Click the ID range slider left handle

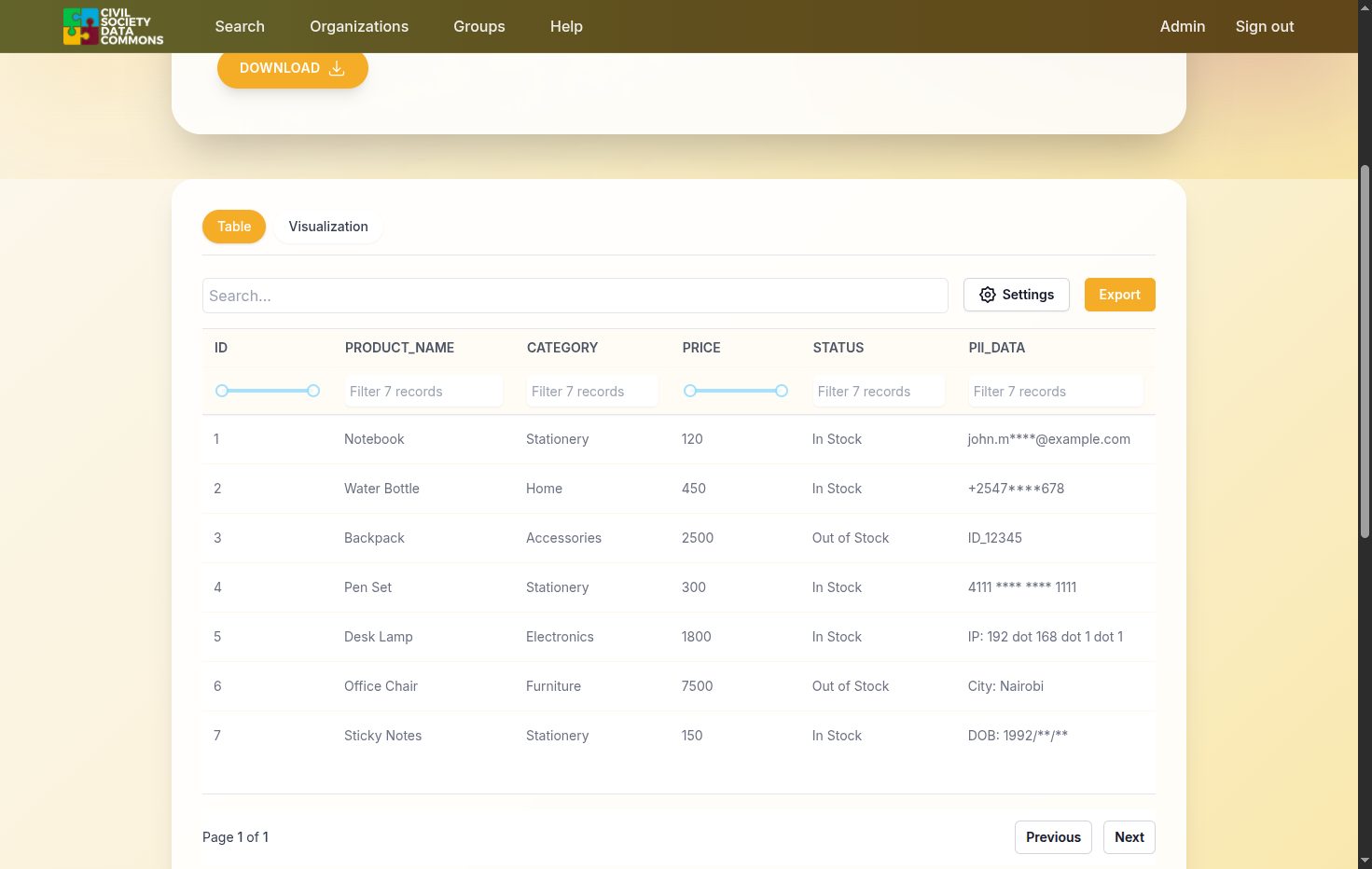pos(222,391)
